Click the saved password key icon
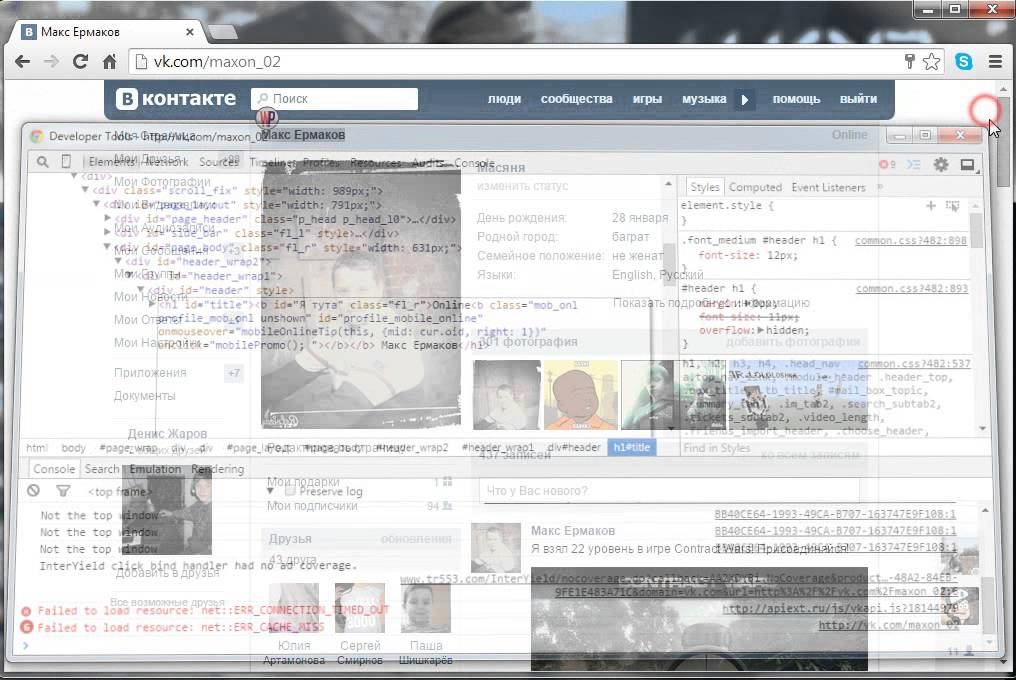The image size is (1016, 680). [x=910, y=62]
